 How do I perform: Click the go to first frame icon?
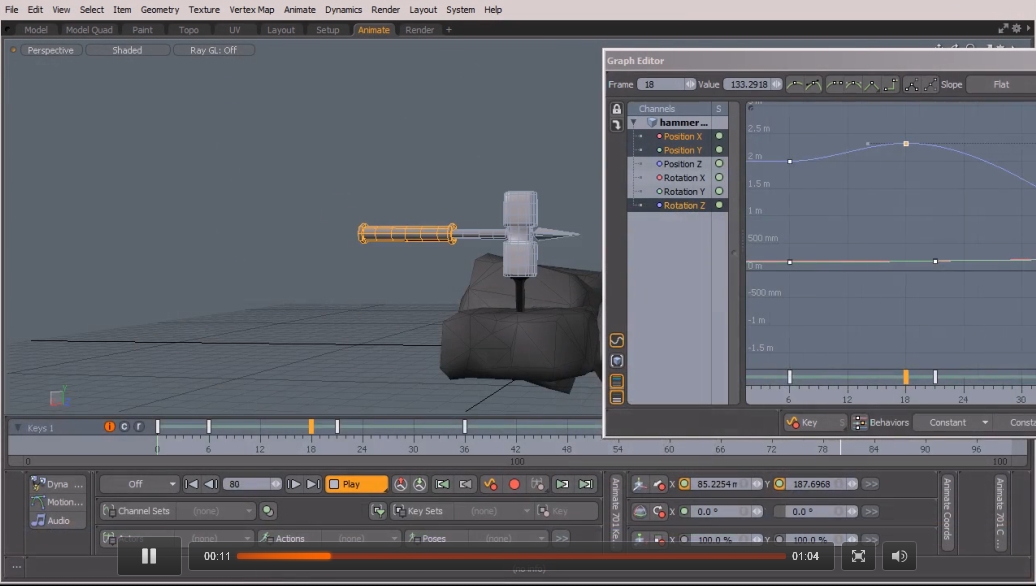[191, 484]
